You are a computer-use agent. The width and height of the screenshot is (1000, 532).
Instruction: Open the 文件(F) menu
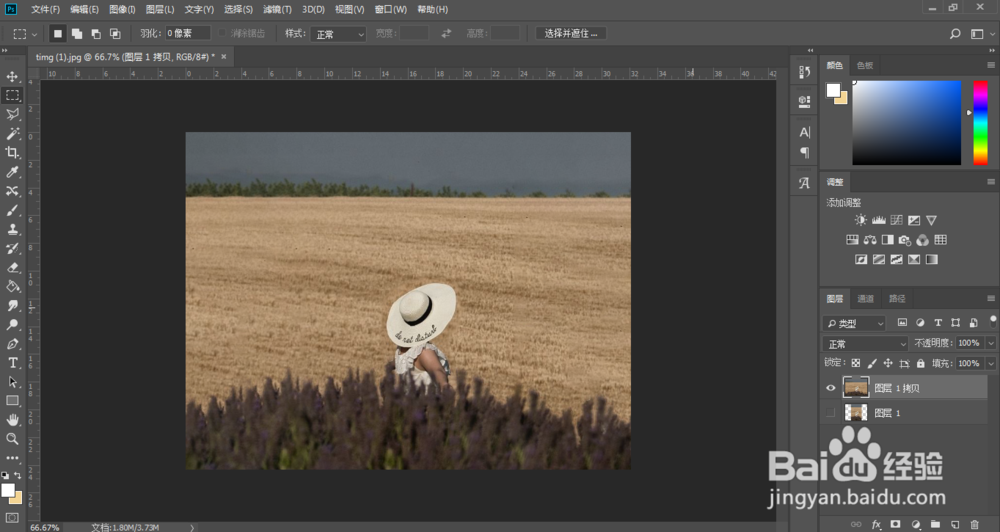coord(45,10)
